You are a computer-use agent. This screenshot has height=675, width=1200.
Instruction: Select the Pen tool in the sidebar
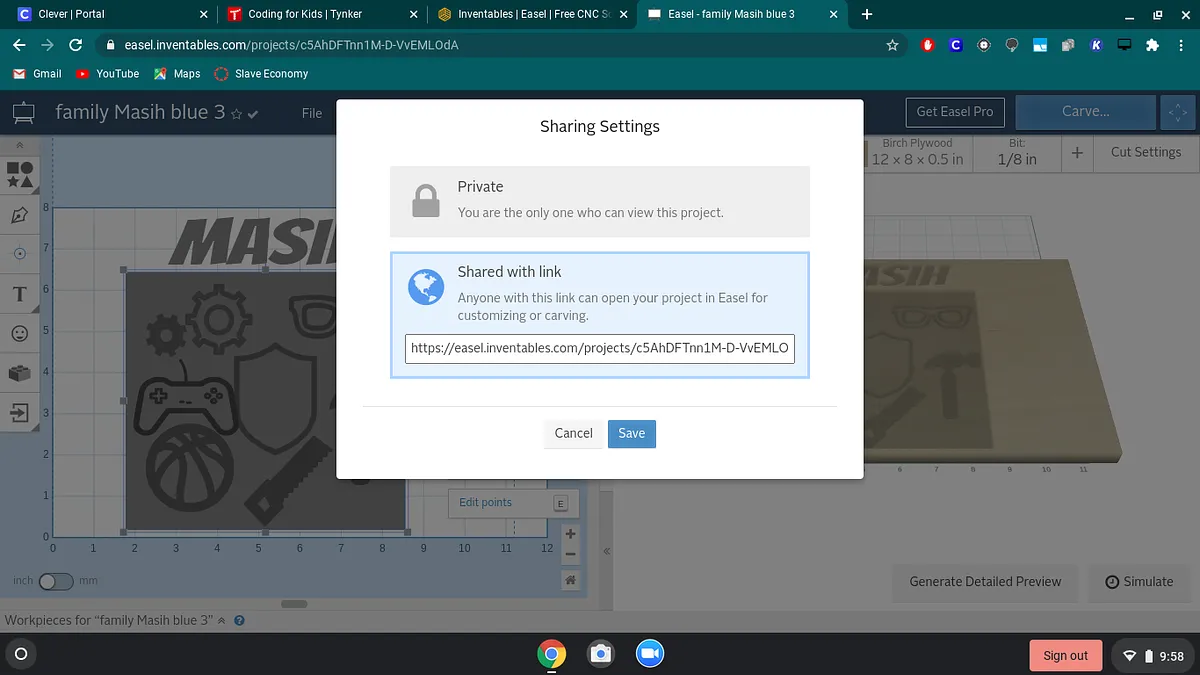tap(19, 215)
